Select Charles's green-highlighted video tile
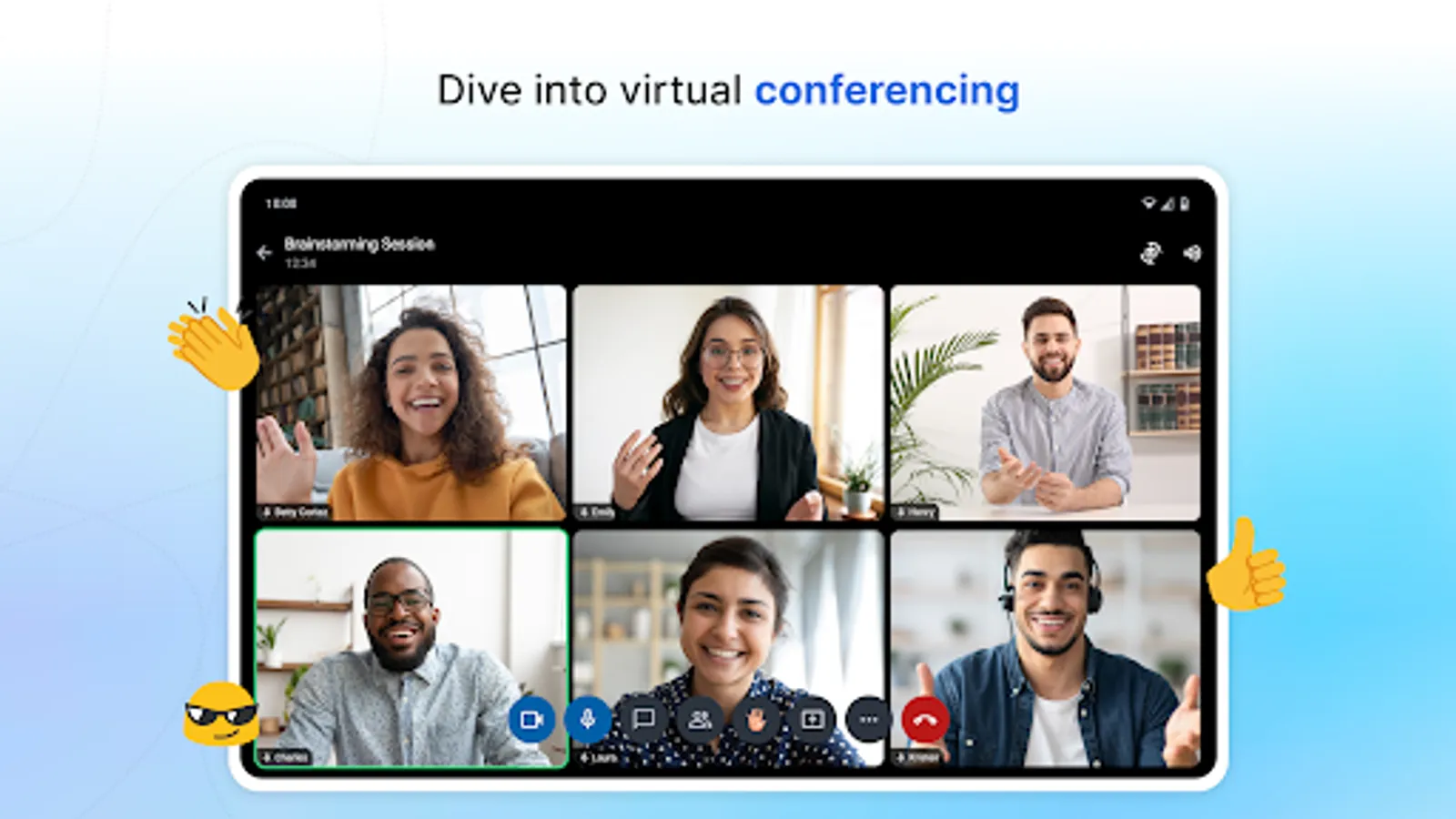 (x=411, y=648)
